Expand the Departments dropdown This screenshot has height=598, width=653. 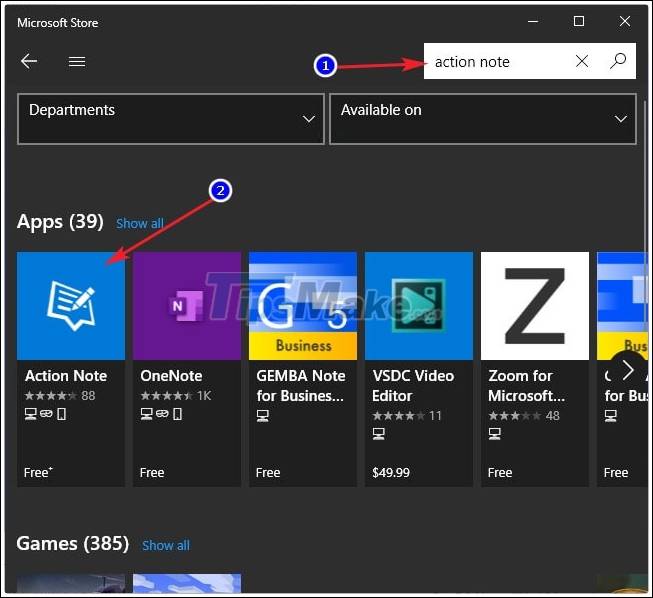pyautogui.click(x=171, y=119)
